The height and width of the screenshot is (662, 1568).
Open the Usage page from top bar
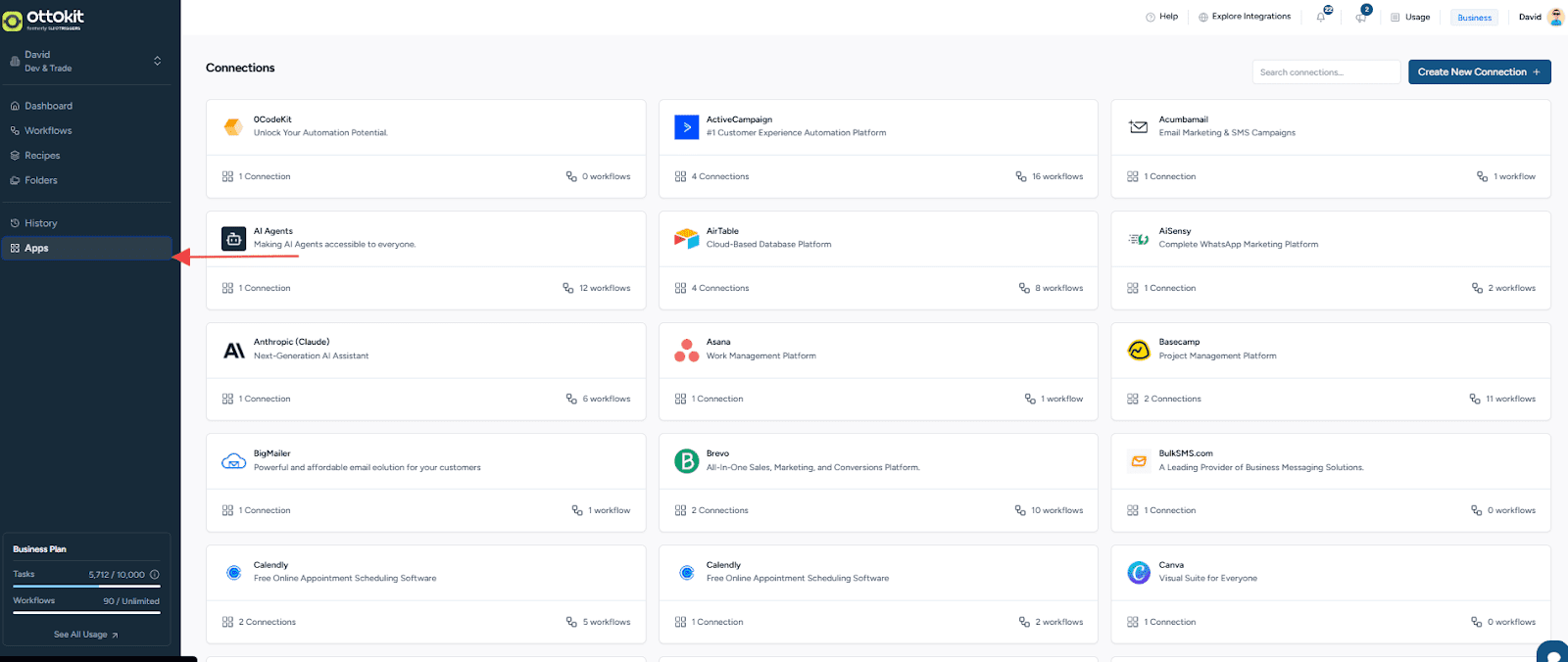(1410, 17)
